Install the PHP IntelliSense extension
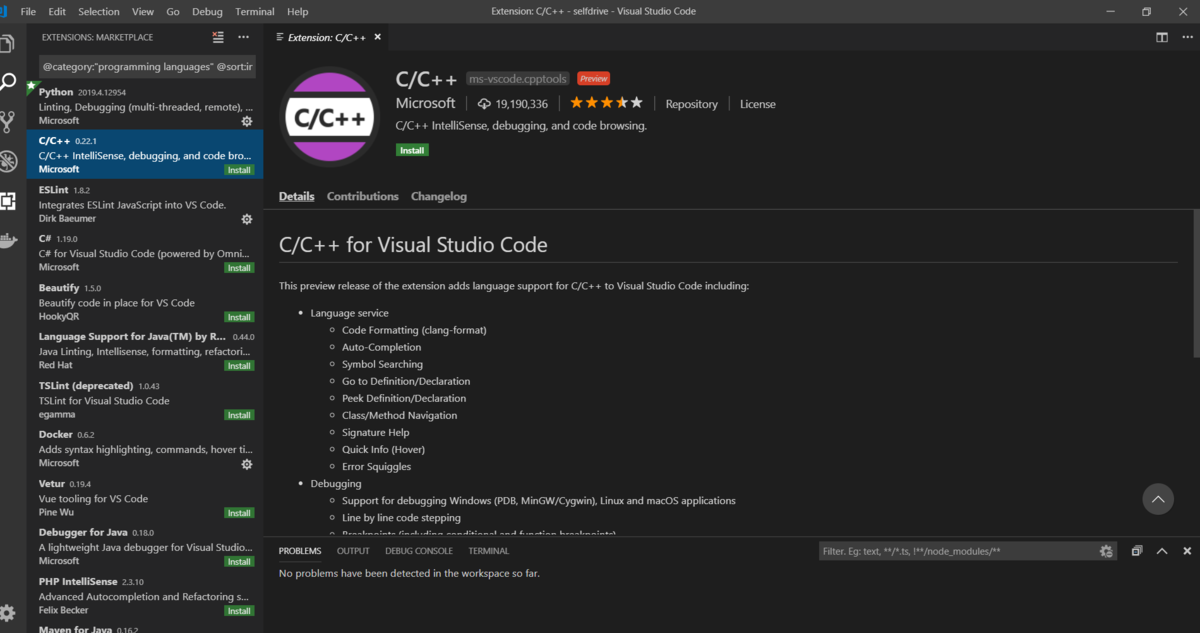Screen dimensions: 1200x633 pyautogui.click(x=239, y=611)
